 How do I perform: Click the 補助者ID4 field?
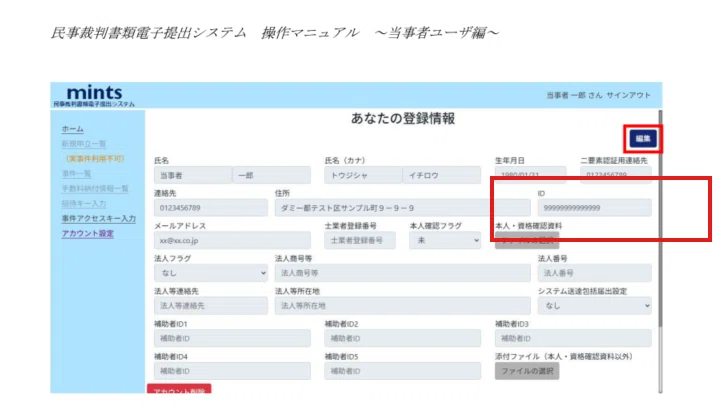click(x=232, y=372)
